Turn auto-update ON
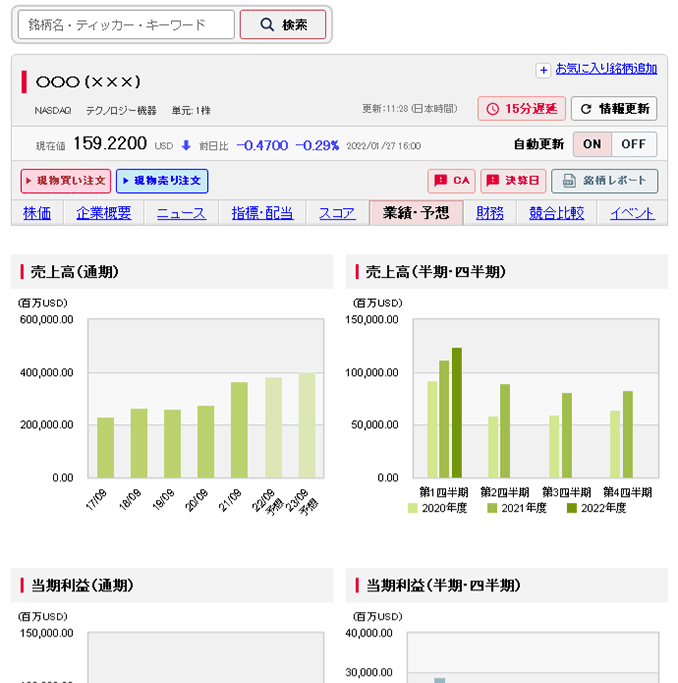Screen dimensions: 678x683 pyautogui.click(x=592, y=144)
